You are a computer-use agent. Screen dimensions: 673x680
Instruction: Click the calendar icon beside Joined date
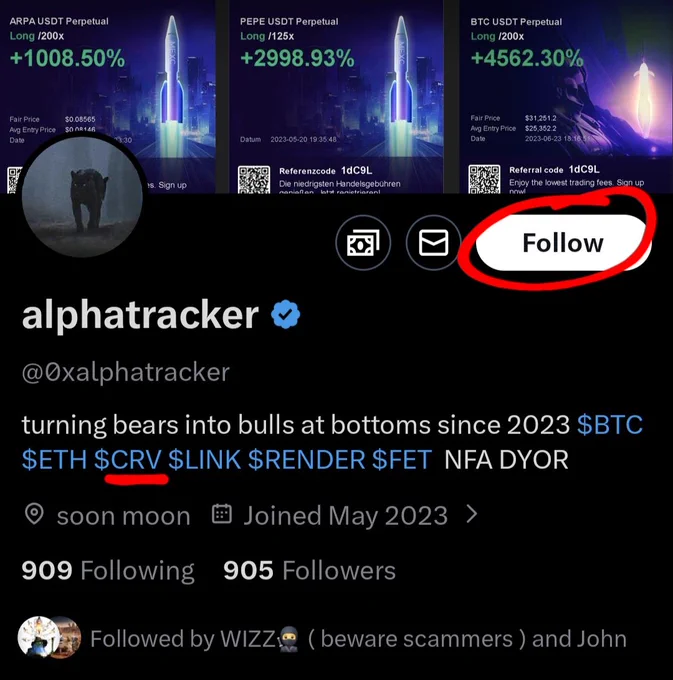[x=222, y=514]
